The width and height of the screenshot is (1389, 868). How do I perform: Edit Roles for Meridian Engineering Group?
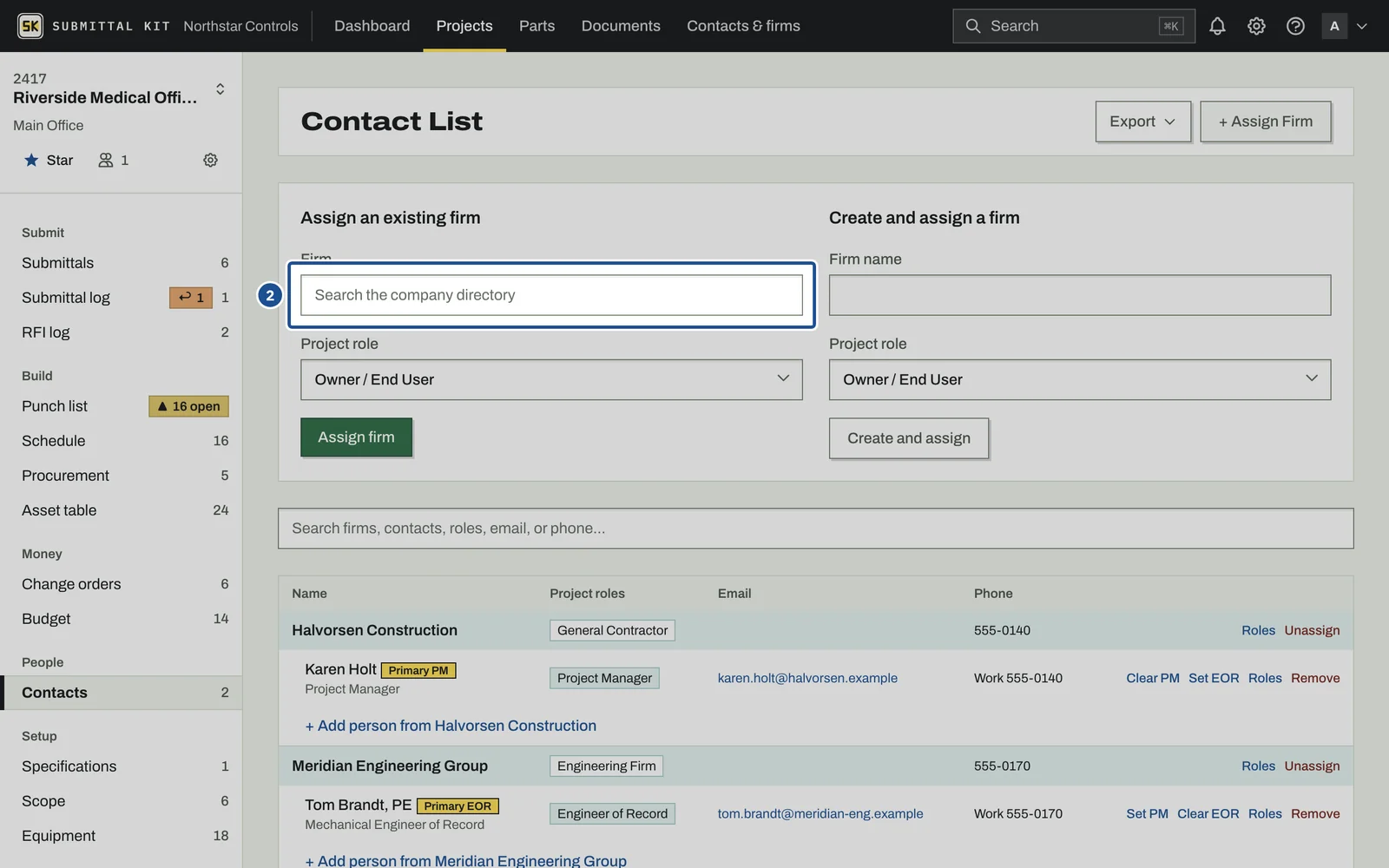point(1258,766)
